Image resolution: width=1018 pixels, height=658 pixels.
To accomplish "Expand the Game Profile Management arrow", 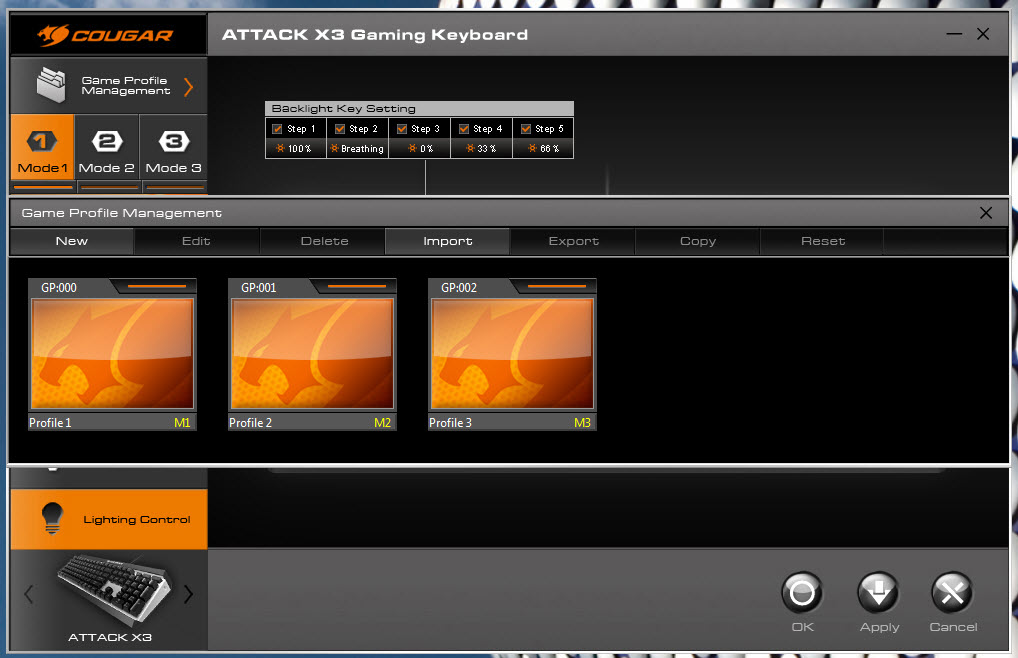I will [x=188, y=86].
